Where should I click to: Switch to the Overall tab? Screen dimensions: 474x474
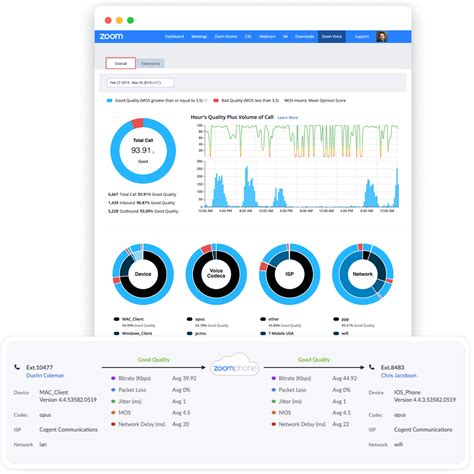pyautogui.click(x=121, y=63)
